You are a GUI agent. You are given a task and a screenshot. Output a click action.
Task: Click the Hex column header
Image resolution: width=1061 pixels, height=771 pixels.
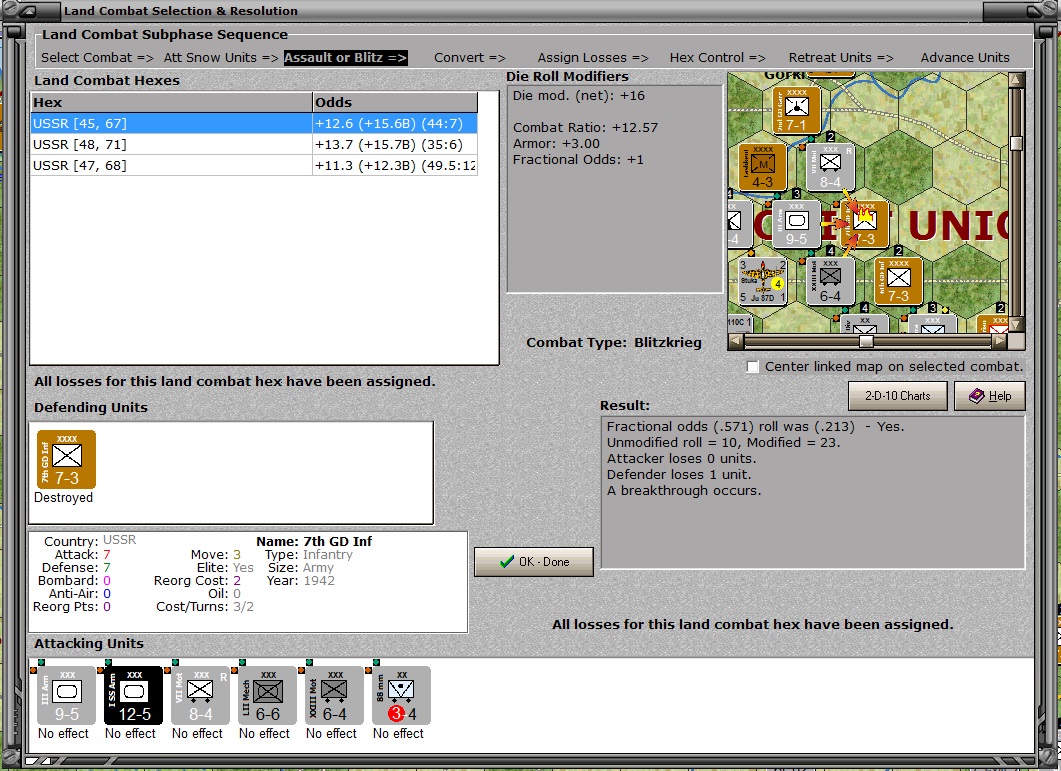pyautogui.click(x=171, y=102)
